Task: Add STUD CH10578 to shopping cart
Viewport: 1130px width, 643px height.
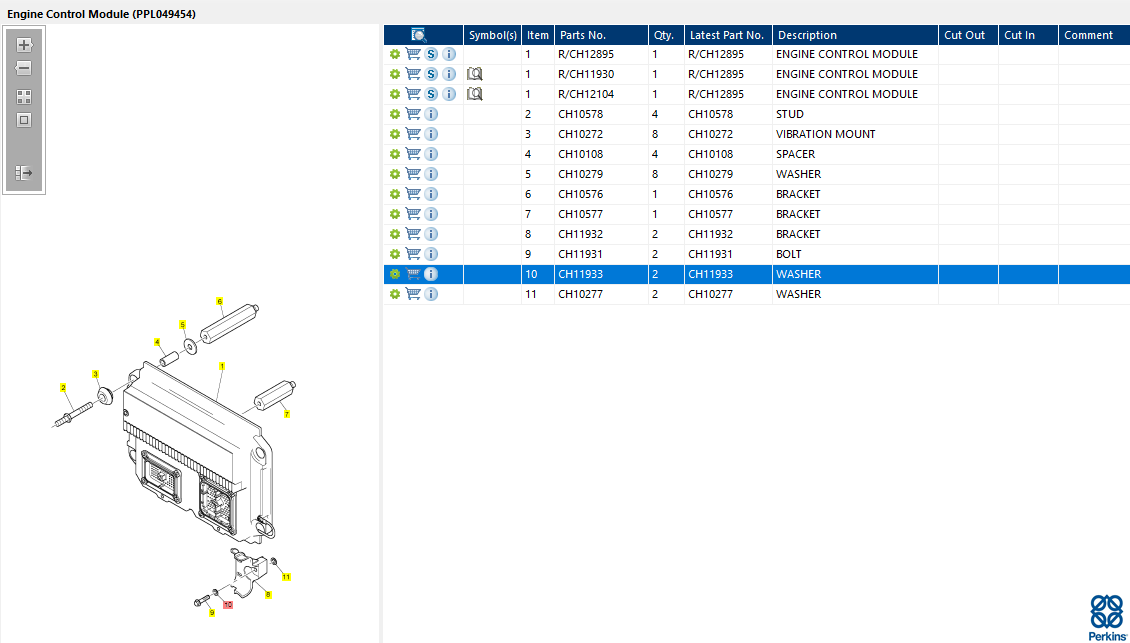Action: (x=413, y=114)
